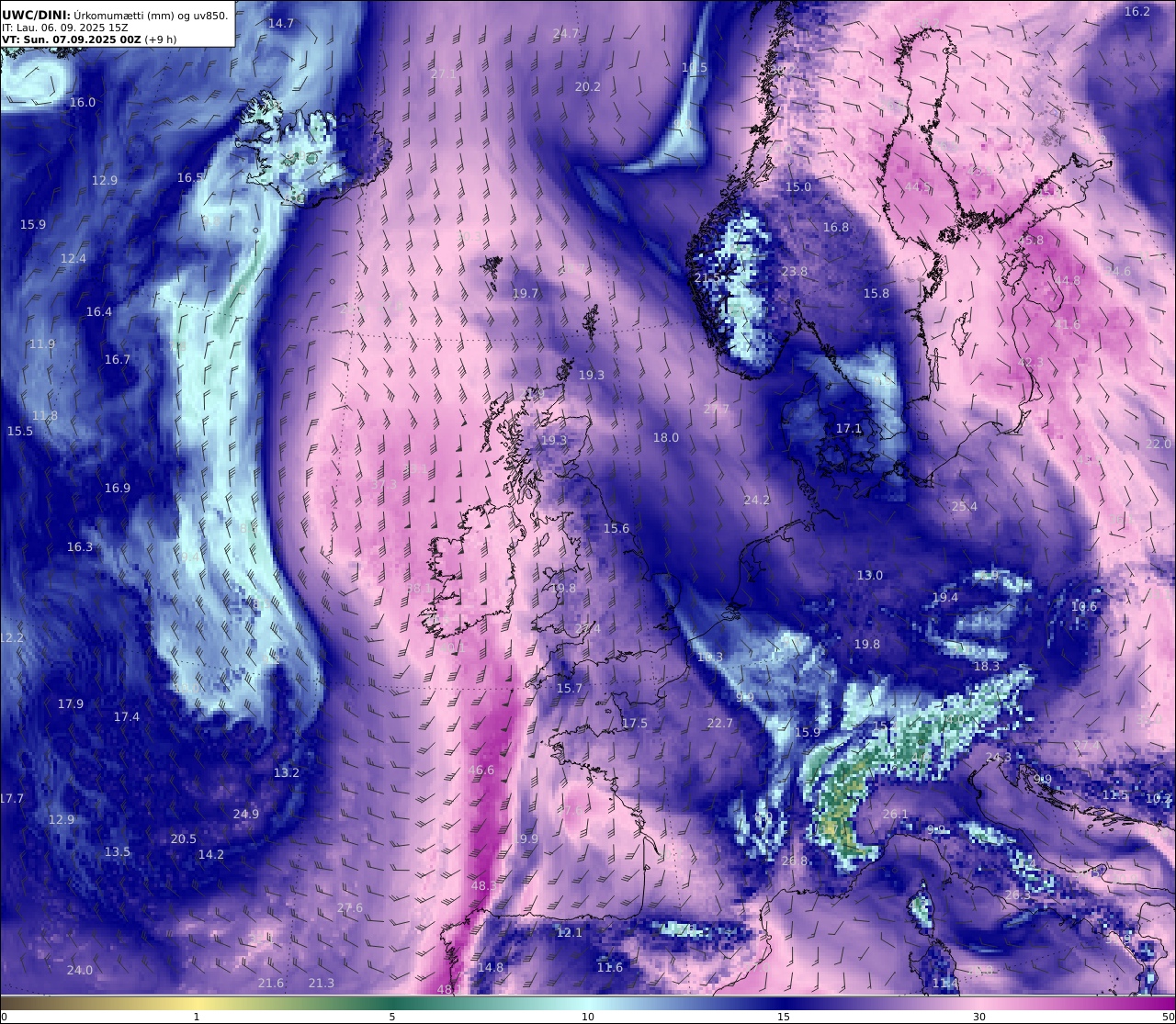Click the map value 24.0
The height and width of the screenshot is (1024, 1176).
click(x=80, y=970)
